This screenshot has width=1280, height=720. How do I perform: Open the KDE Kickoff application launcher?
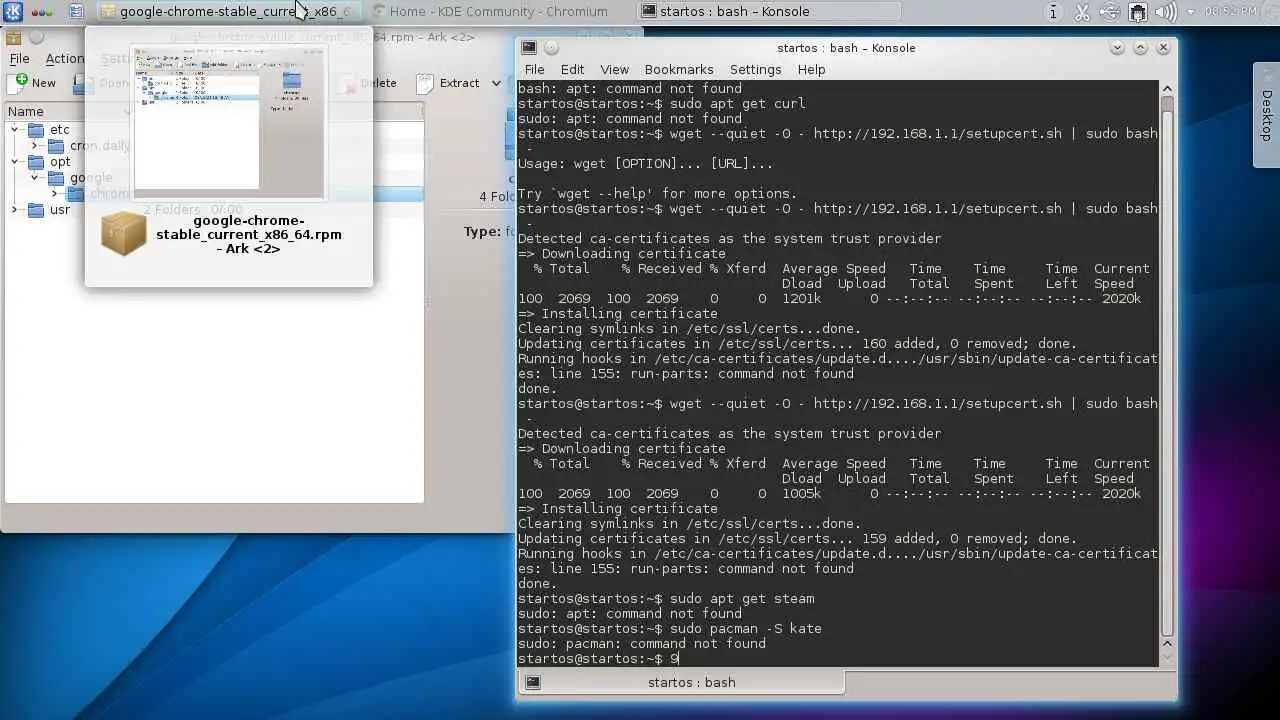[x=12, y=12]
